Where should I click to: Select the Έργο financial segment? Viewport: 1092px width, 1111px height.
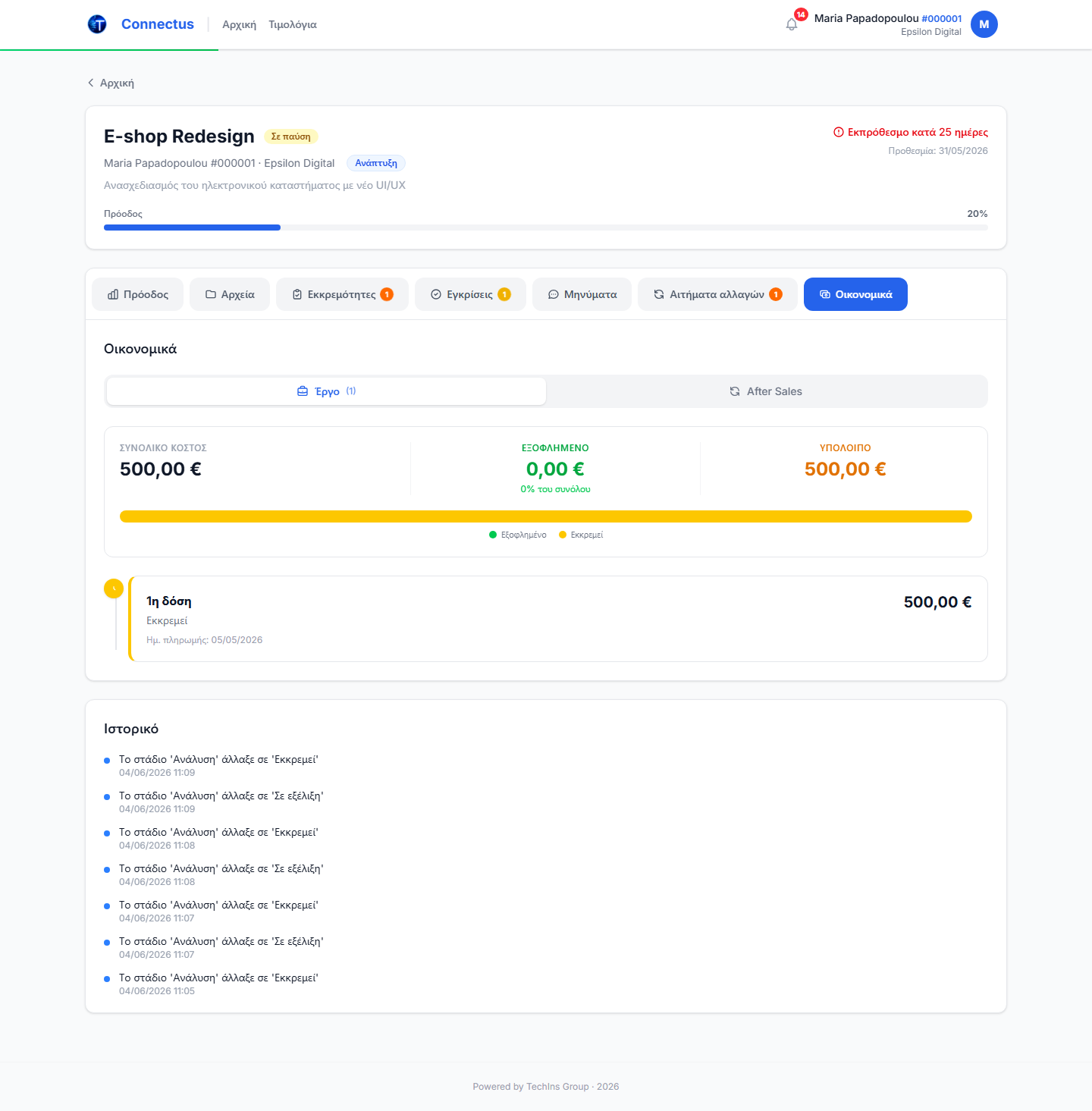(326, 391)
